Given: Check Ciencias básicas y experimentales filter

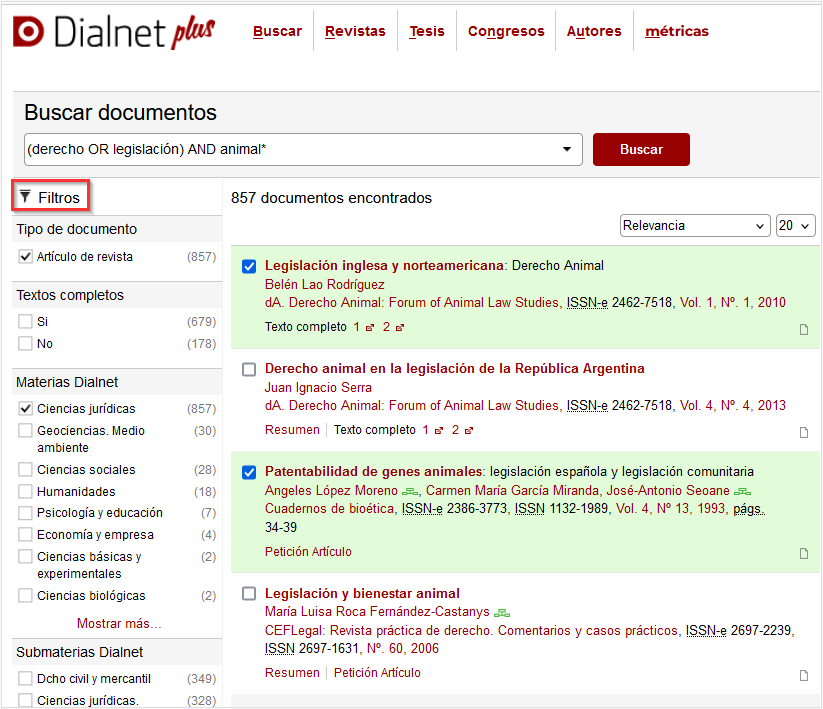Looking at the screenshot, I should [25, 556].
